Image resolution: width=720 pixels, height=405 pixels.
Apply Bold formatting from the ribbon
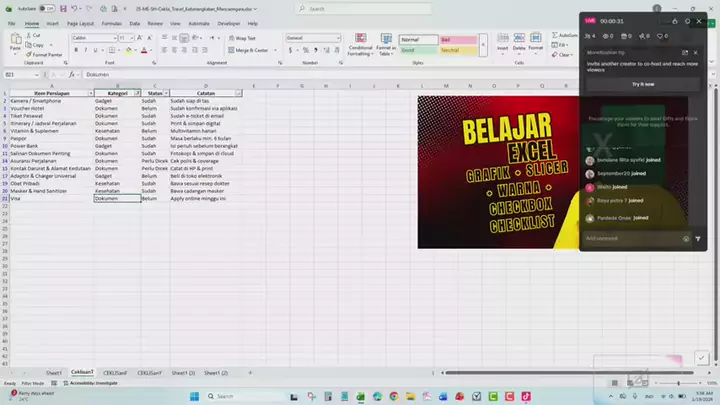click(75, 50)
